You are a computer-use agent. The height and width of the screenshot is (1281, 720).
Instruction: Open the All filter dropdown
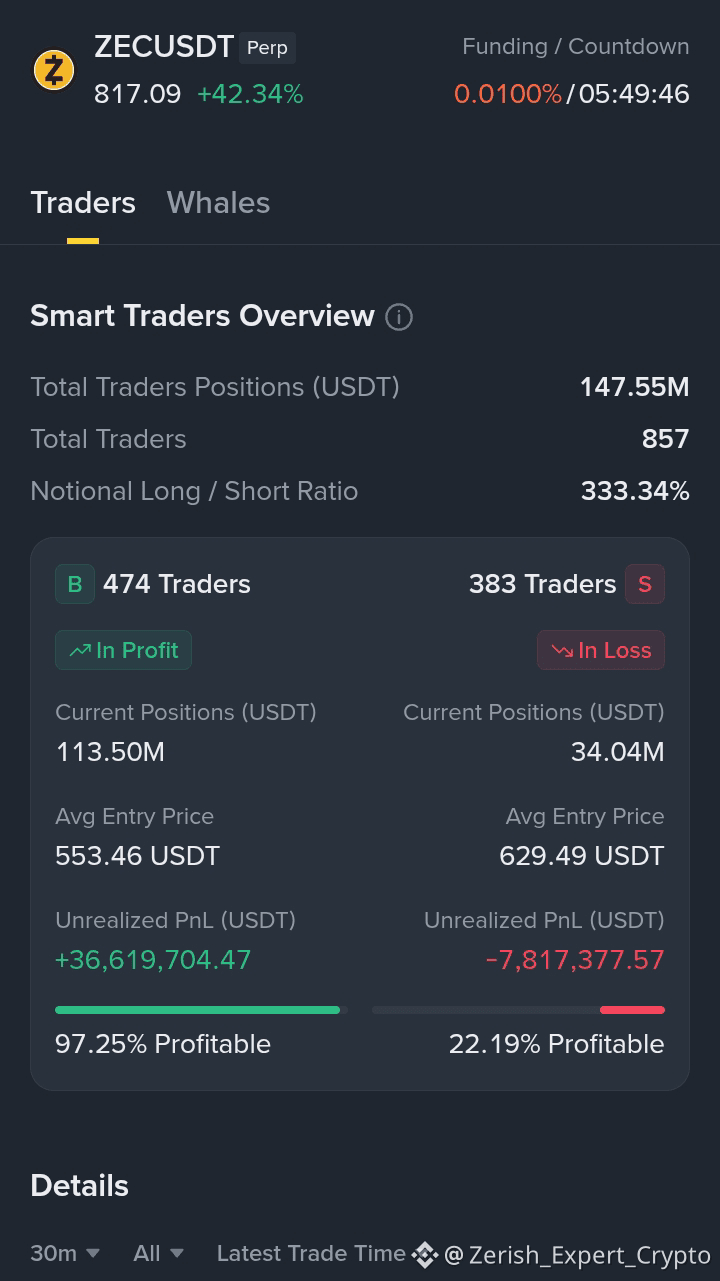tap(159, 1253)
